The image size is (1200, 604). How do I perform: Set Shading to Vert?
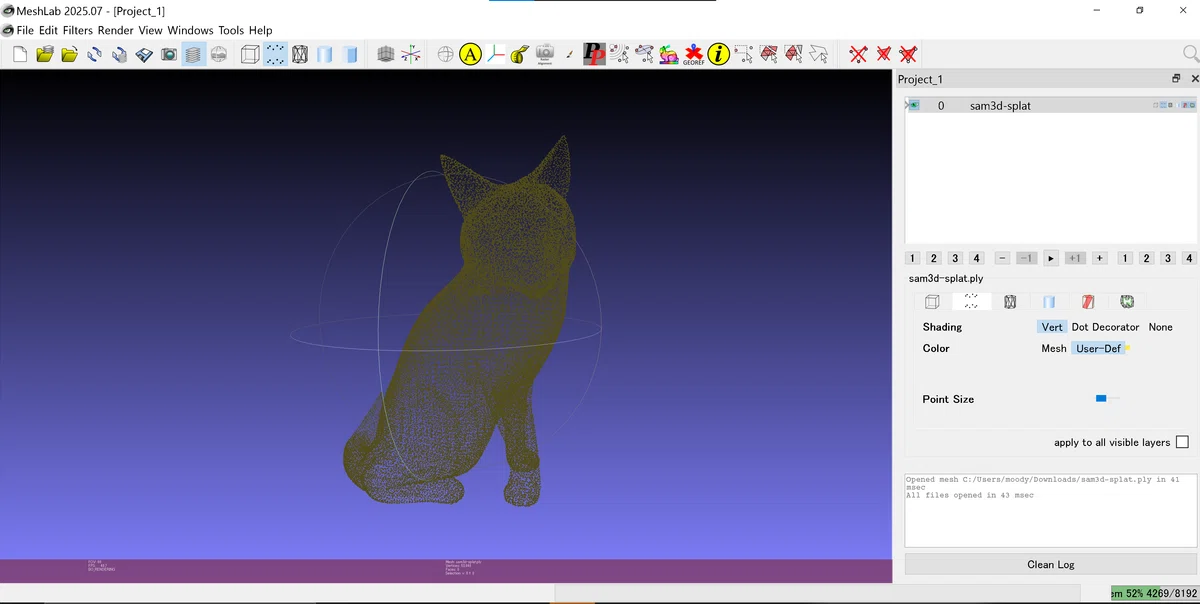(1052, 327)
